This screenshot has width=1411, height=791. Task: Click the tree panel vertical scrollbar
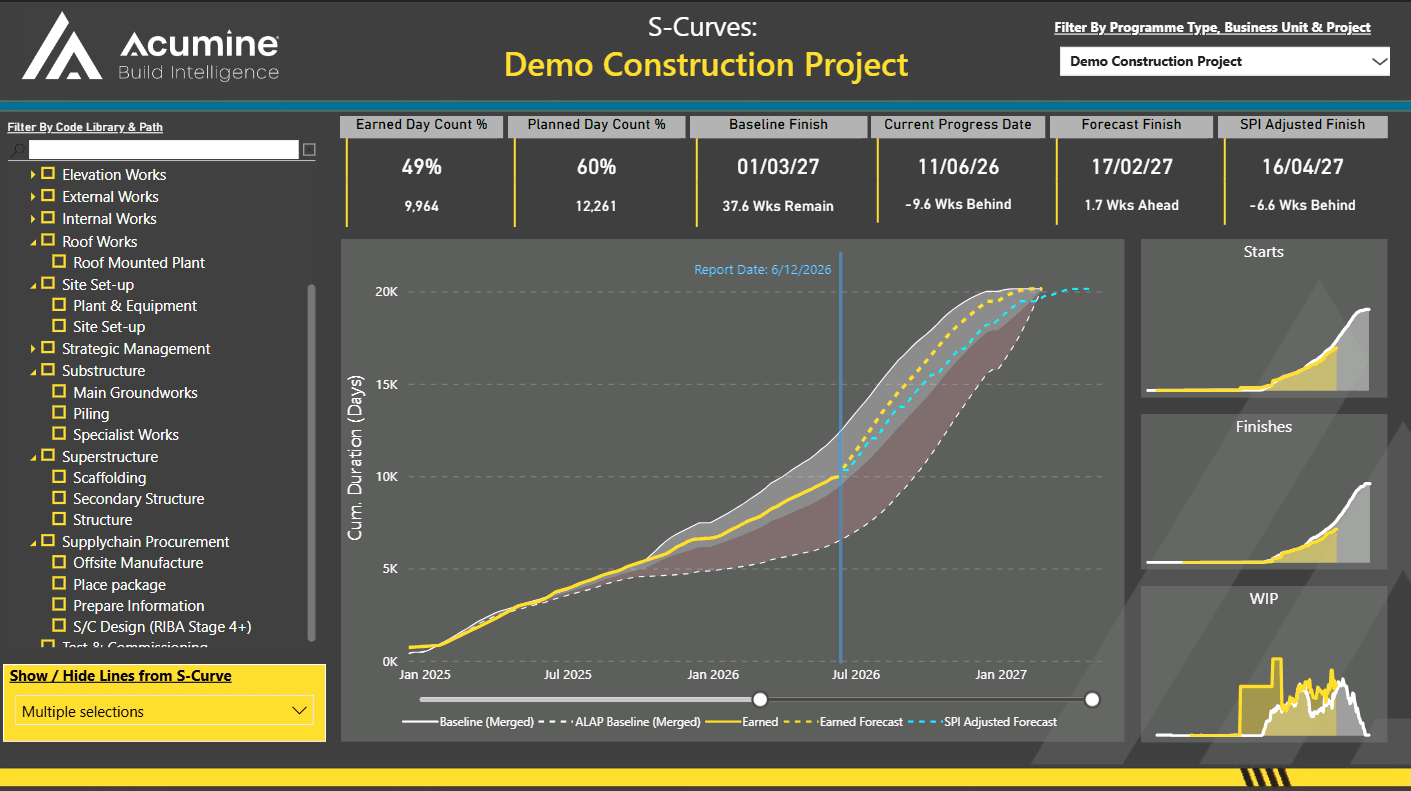click(x=311, y=462)
